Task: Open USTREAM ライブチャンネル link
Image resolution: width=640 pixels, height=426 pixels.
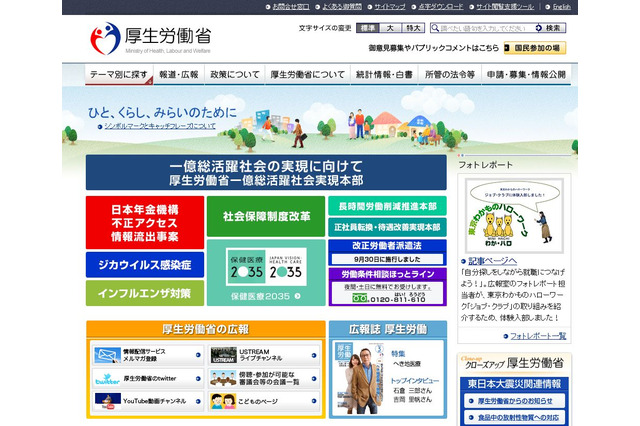Action: [260, 355]
